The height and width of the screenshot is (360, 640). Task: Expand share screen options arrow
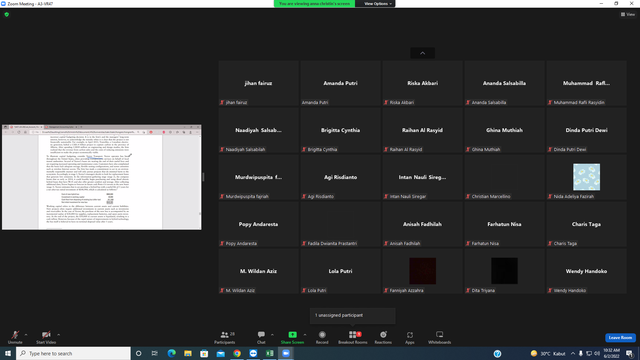(305, 335)
